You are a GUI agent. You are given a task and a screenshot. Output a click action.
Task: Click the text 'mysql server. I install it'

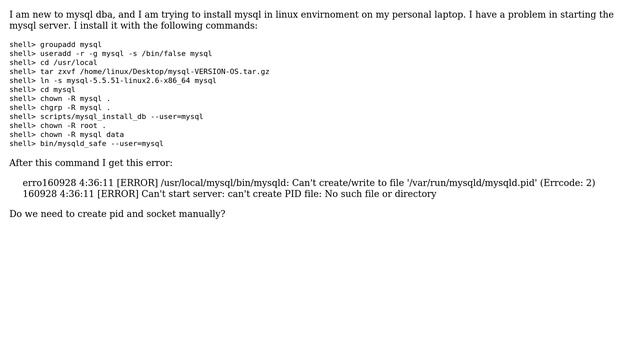(x=64, y=26)
